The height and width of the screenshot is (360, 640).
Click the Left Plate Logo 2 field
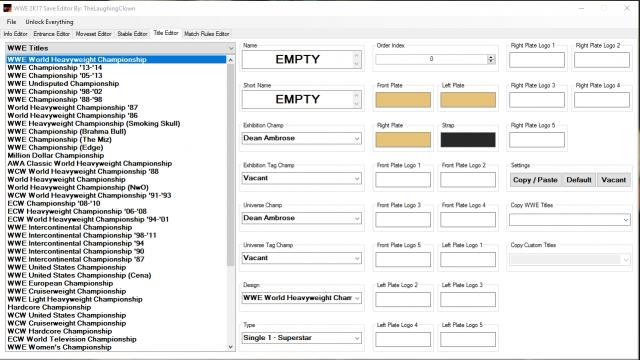(x=403, y=300)
